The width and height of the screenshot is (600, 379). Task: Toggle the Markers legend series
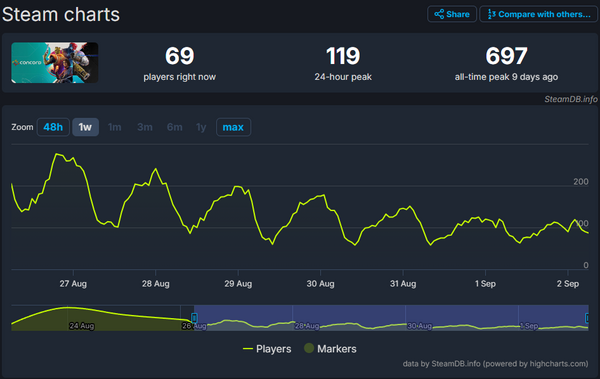tap(330, 349)
